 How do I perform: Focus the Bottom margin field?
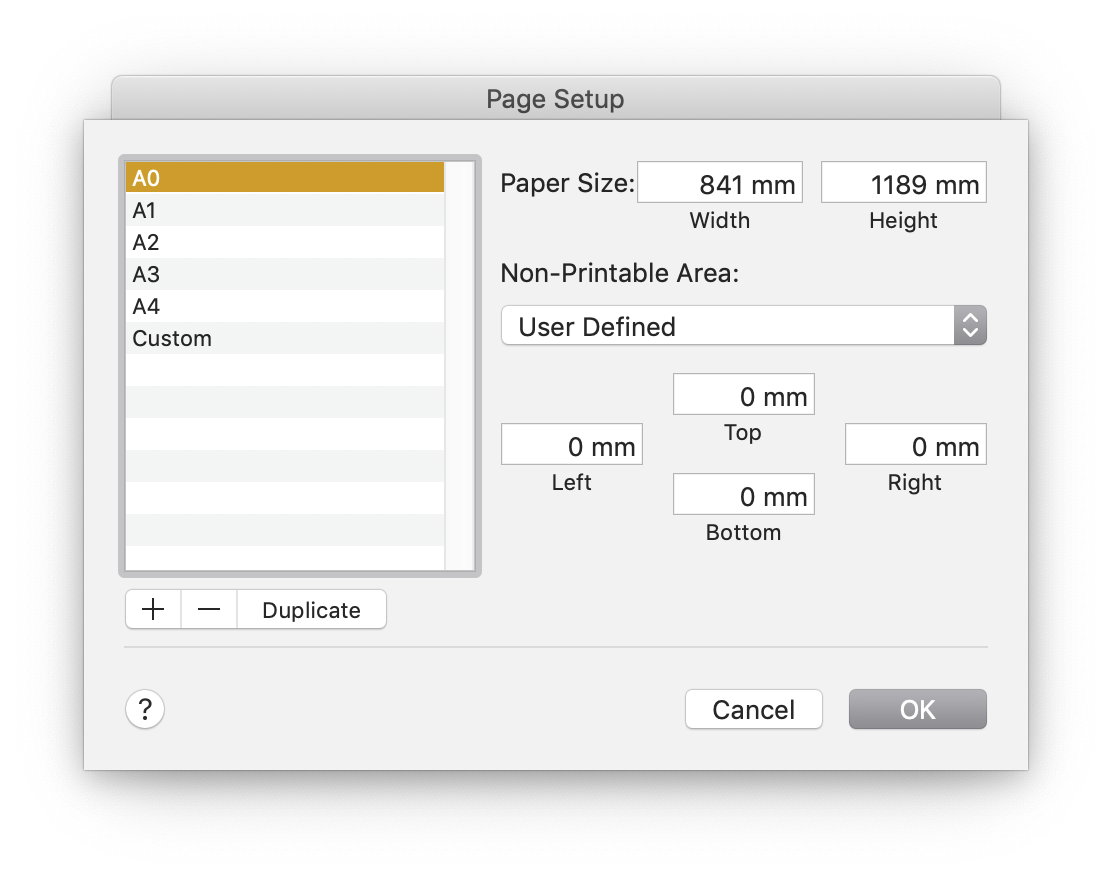[743, 495]
